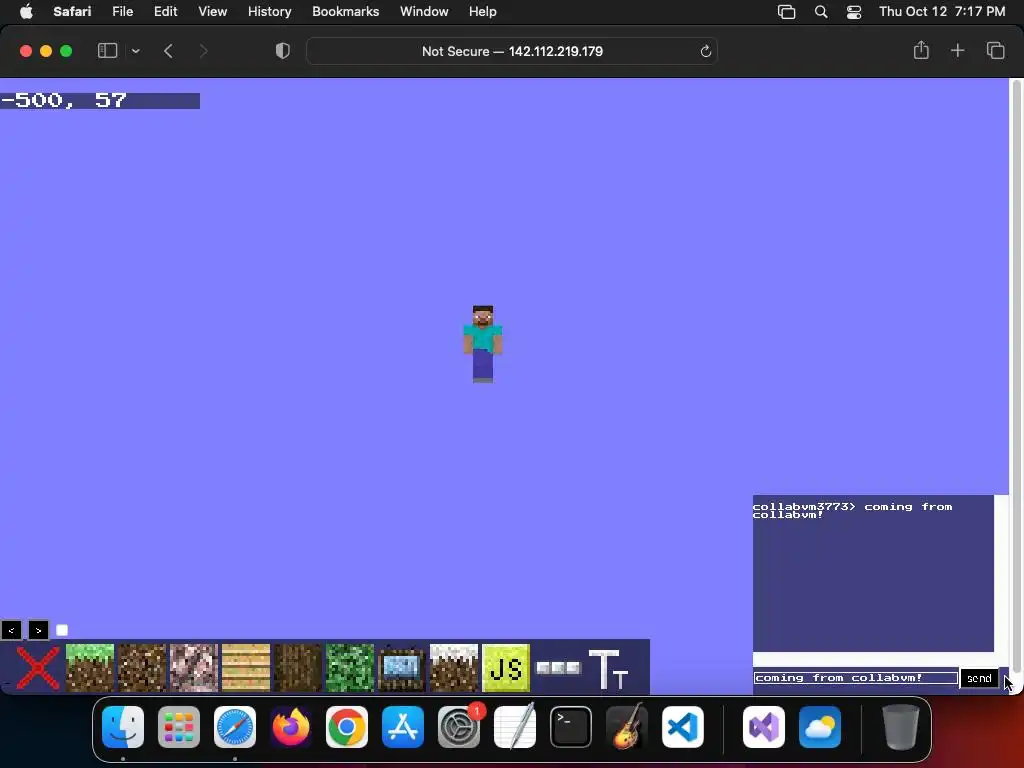Open the App Store from the Dock
Viewport: 1024px width, 768px height.
click(x=403, y=727)
